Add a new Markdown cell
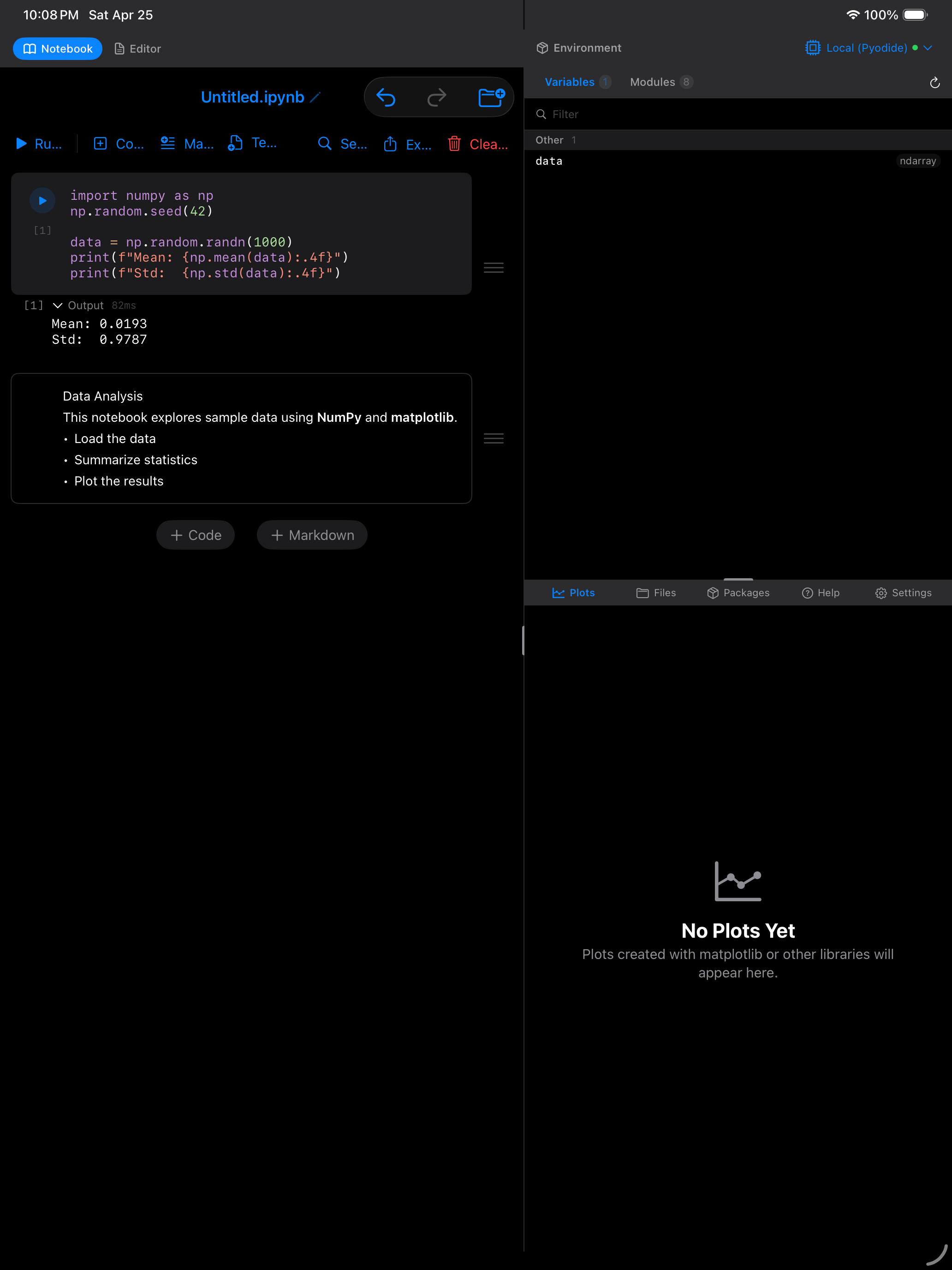Image resolution: width=952 pixels, height=1270 pixels. (x=312, y=535)
